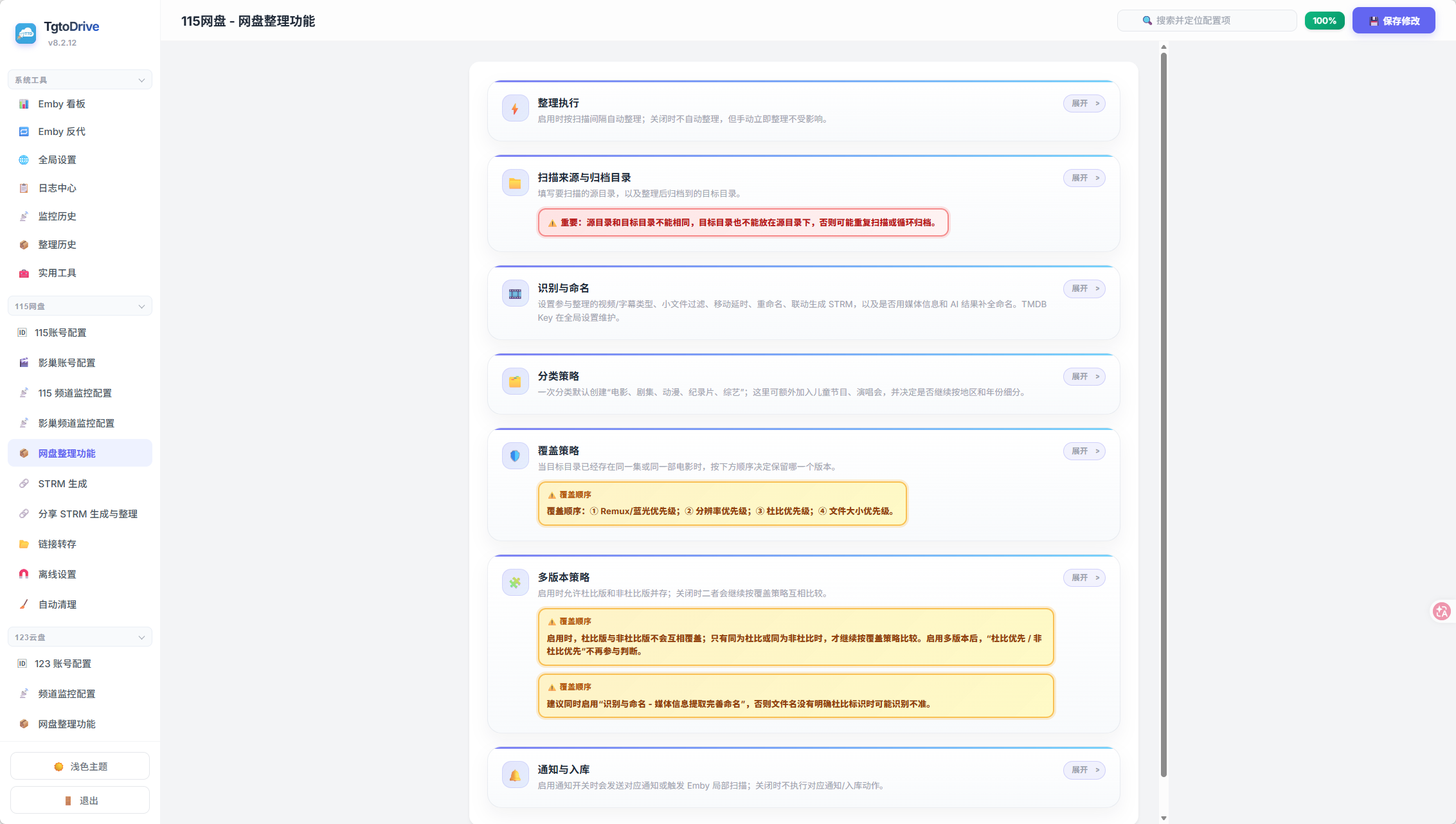The image size is (1456, 824).
Task: Click the folder icon of 扫描来源与归档目录 card
Action: (515, 184)
